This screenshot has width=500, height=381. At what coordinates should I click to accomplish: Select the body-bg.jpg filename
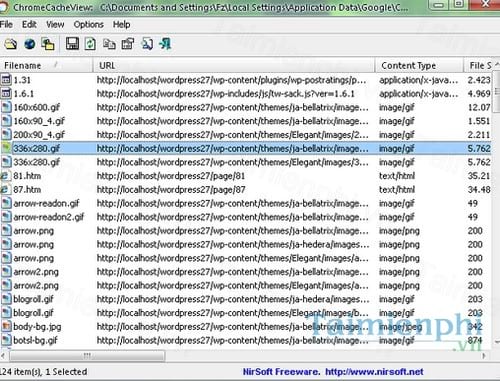[x=37, y=326]
